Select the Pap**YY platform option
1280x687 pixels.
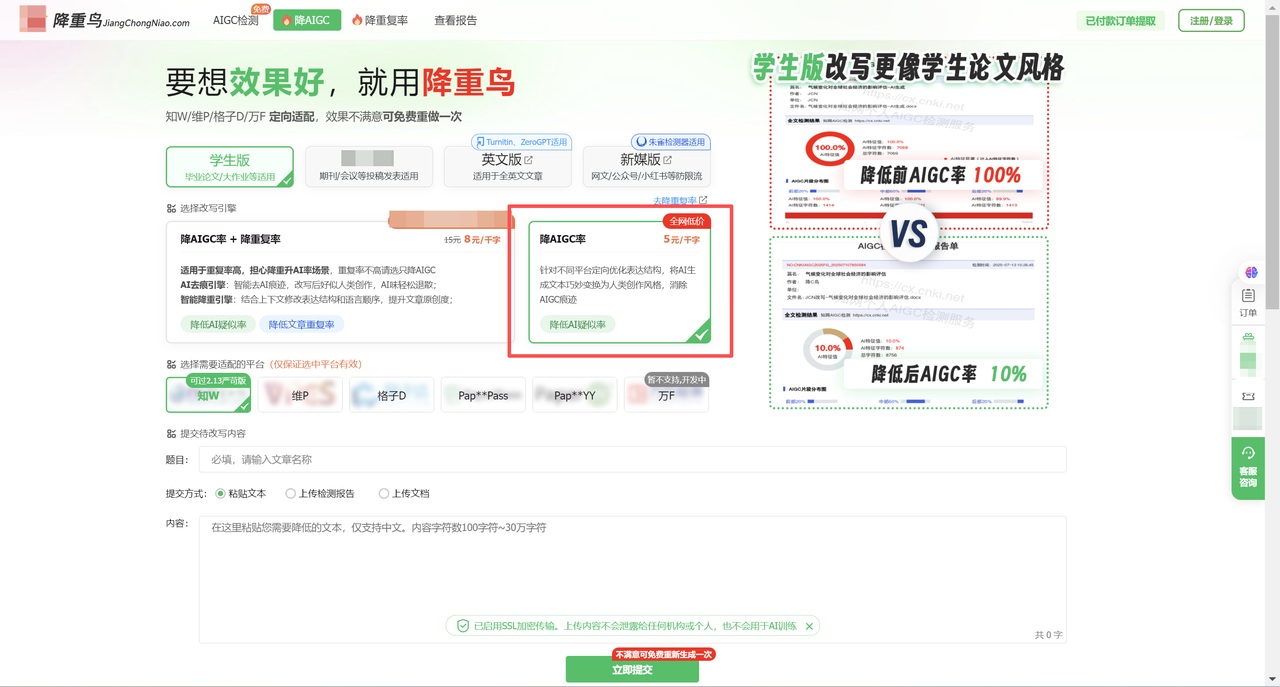click(x=575, y=395)
